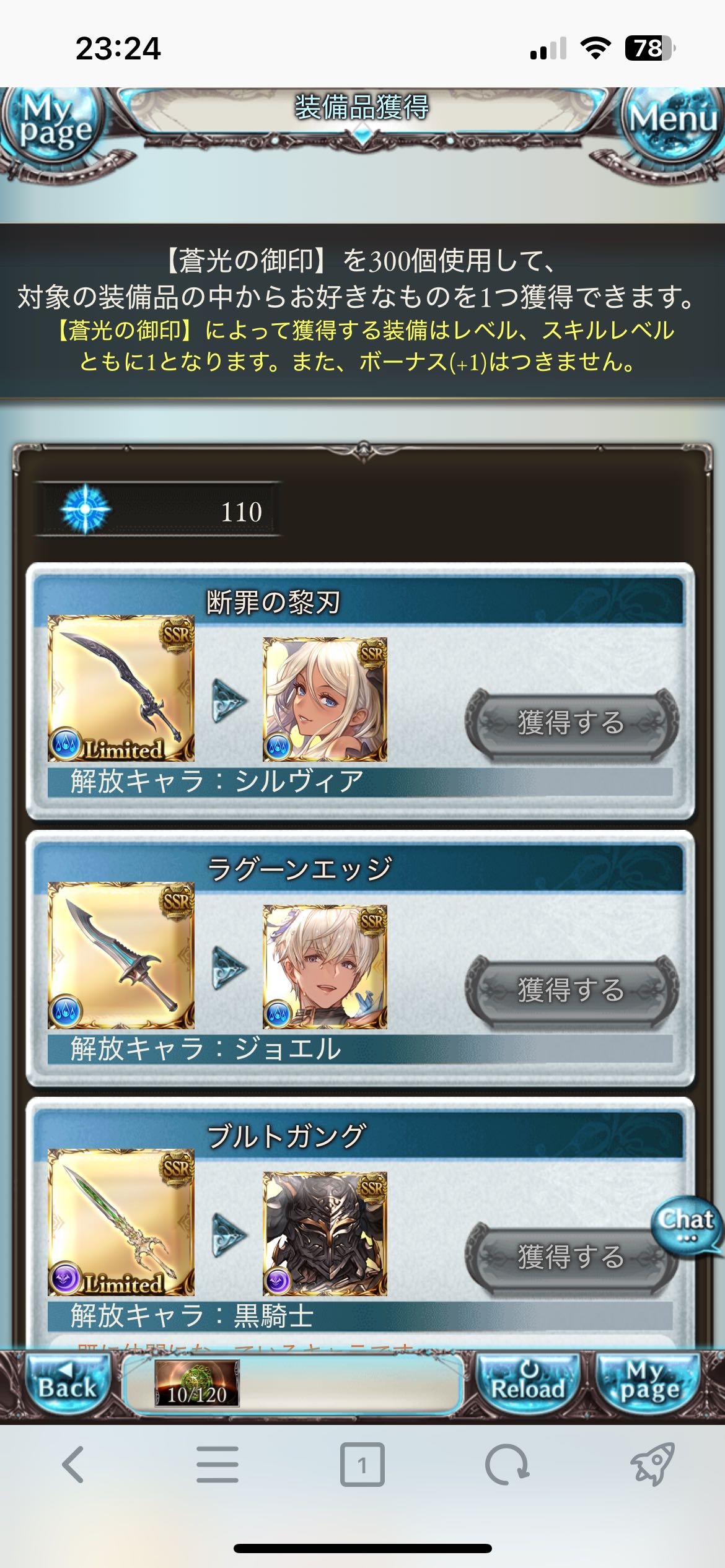Obtain ラグーンエッジ with 獲得する button
725x1568 pixels.
tap(571, 990)
